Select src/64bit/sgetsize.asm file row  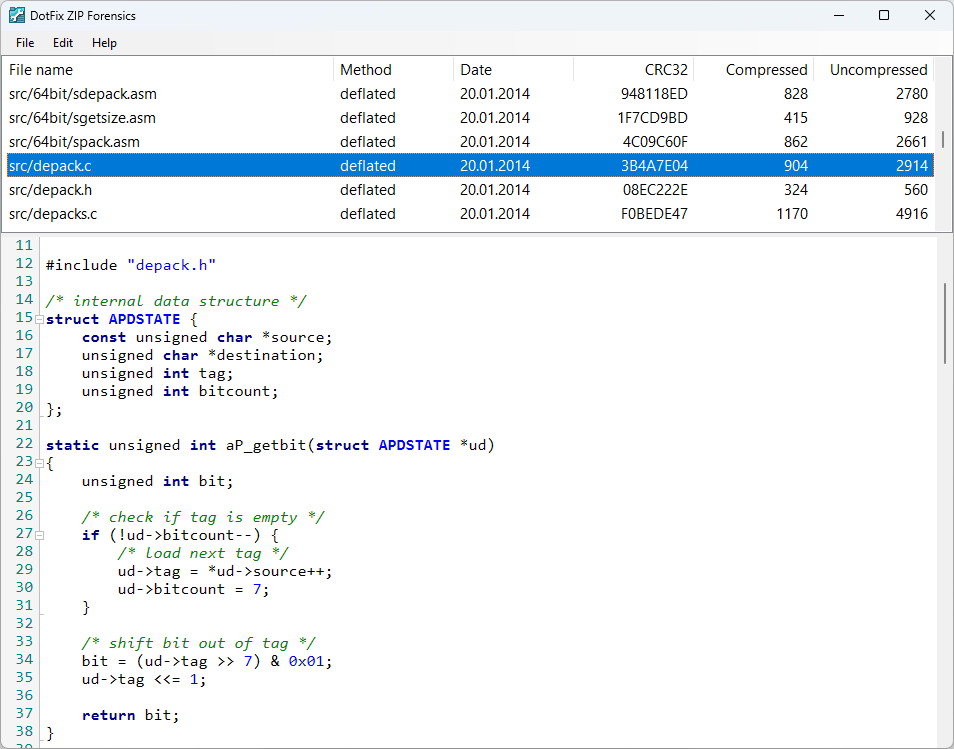coord(470,118)
